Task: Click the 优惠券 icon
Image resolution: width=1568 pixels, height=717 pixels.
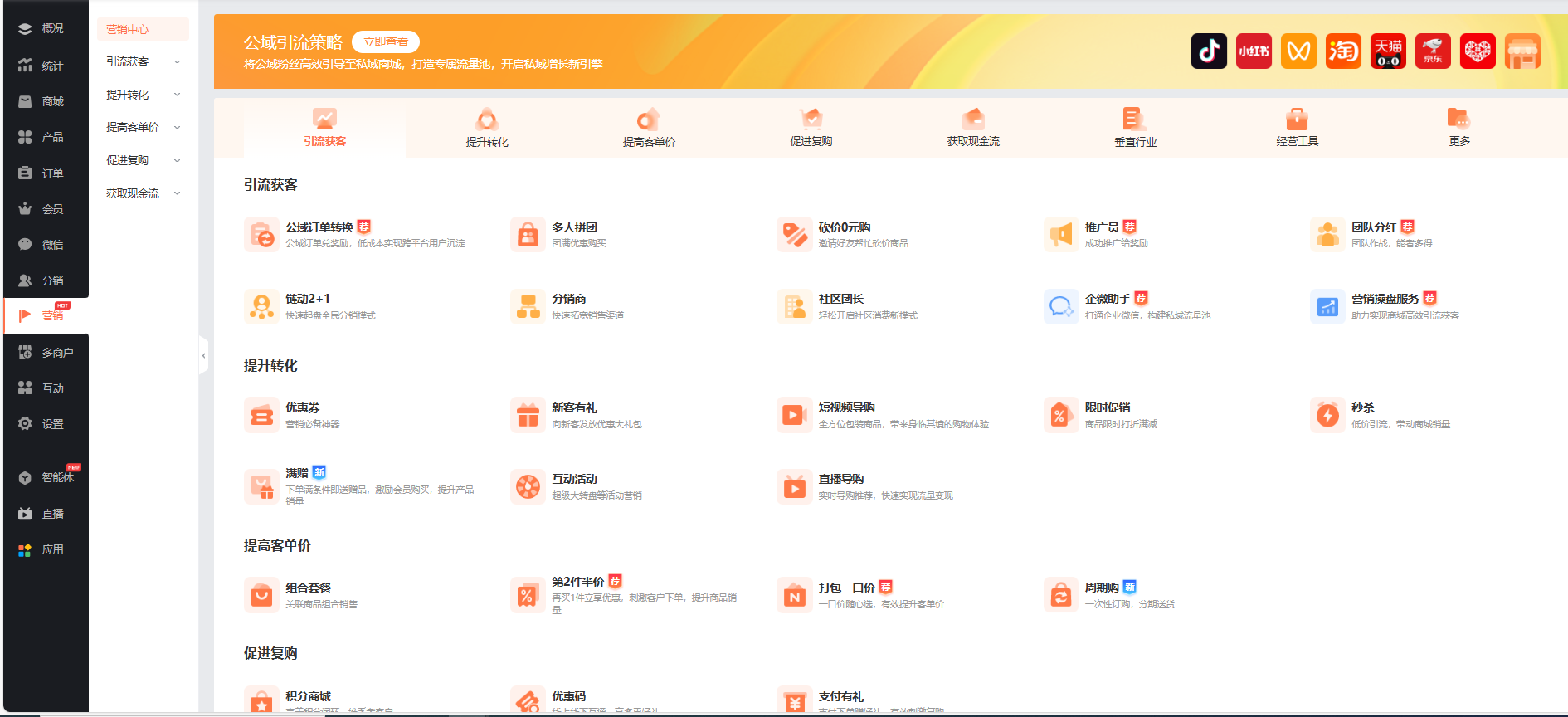Action: [x=261, y=415]
